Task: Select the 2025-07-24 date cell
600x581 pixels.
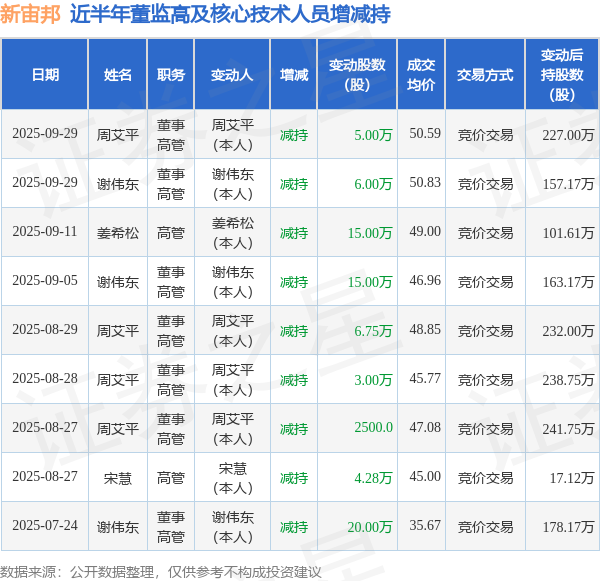Action: (x=45, y=526)
